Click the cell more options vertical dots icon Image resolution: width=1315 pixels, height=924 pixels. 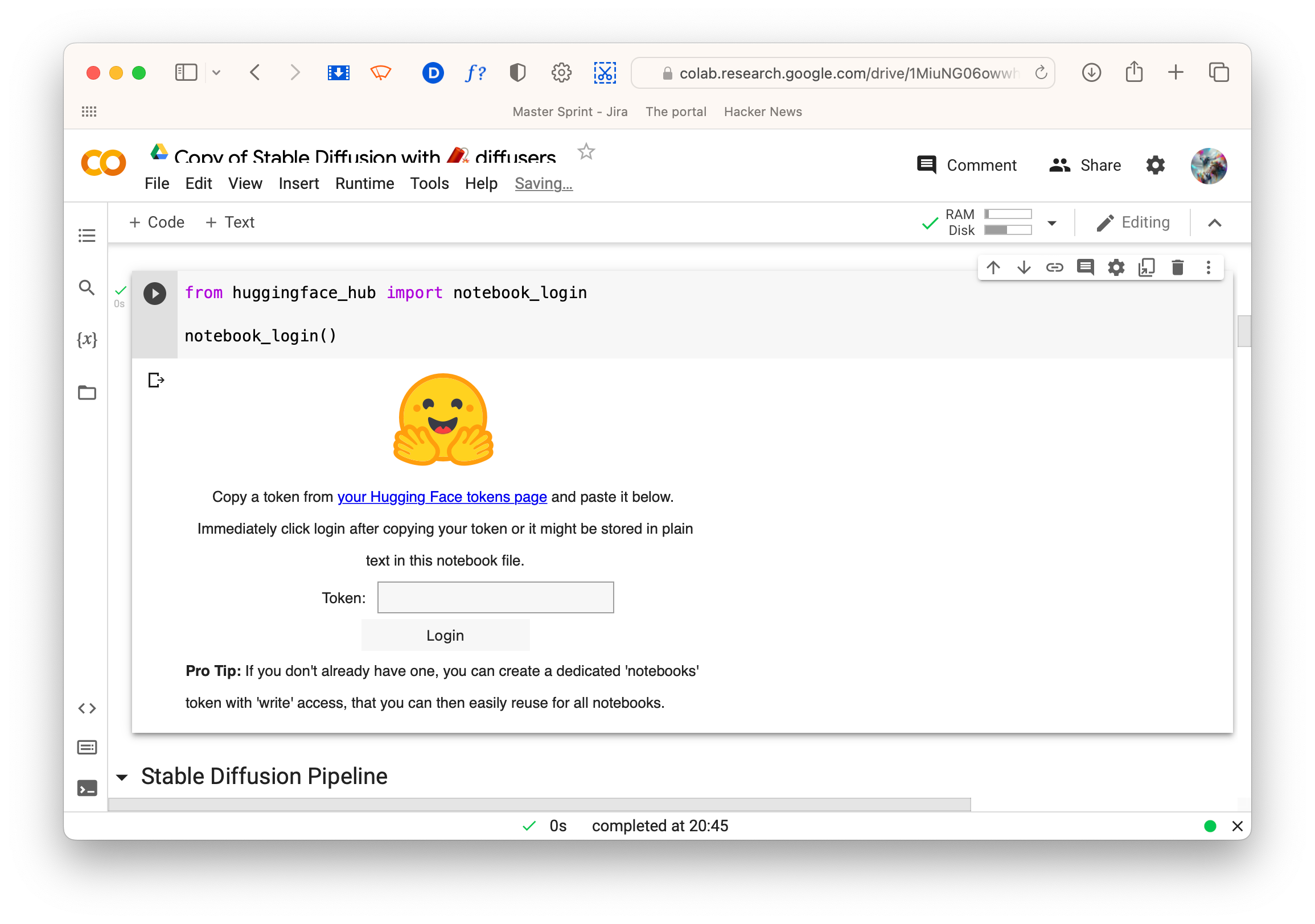click(1210, 268)
